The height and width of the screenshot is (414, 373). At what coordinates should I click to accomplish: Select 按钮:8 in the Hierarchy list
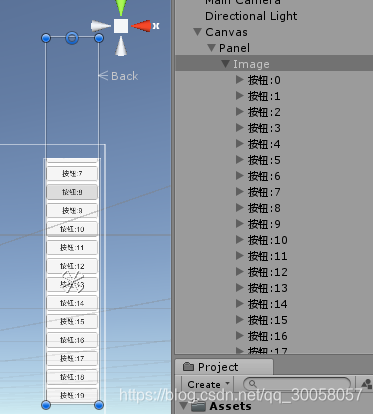(x=264, y=208)
